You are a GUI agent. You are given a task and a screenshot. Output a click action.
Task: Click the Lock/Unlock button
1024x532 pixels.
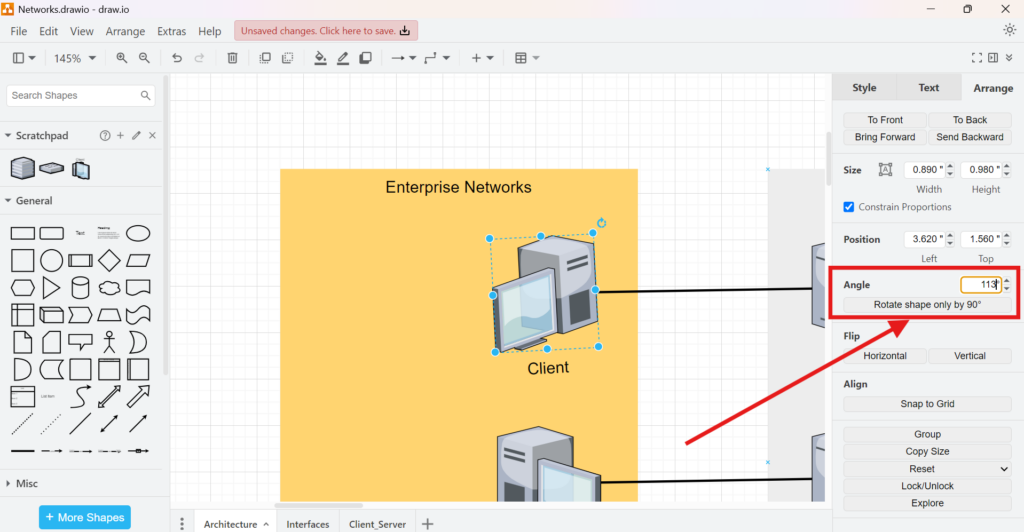pos(927,486)
